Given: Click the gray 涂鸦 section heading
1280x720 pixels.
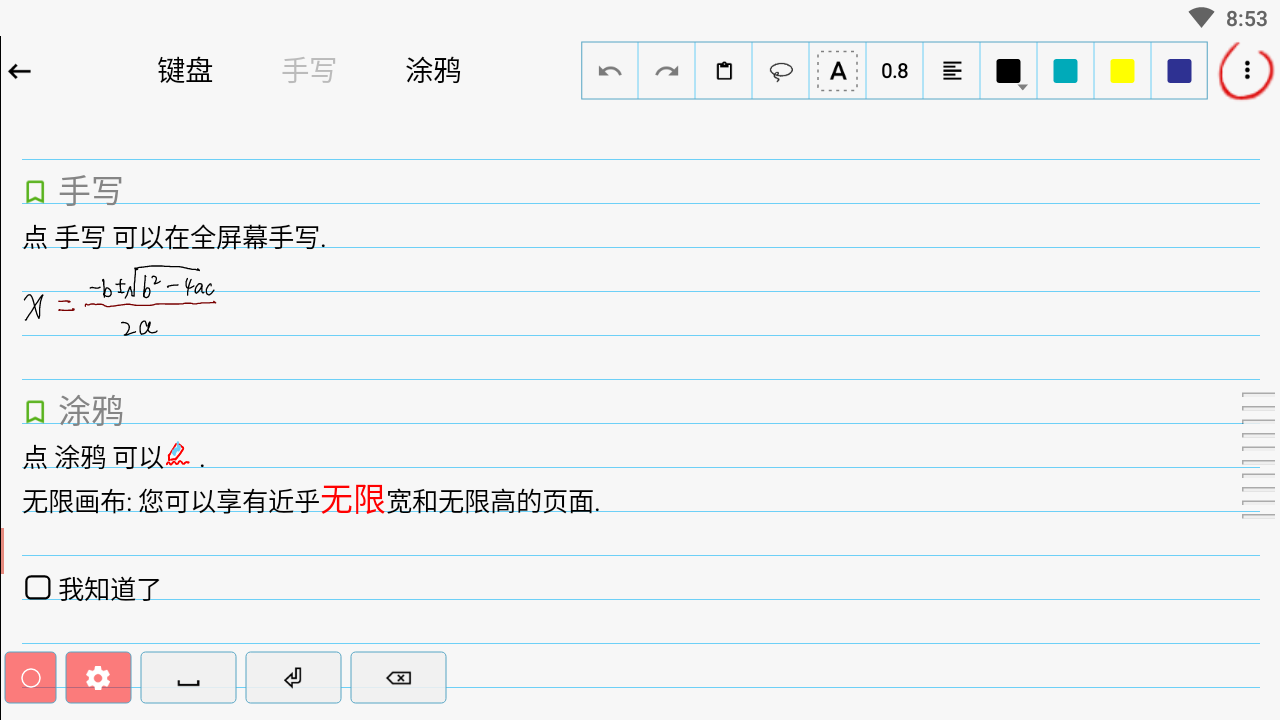Looking at the screenshot, I should tap(90, 410).
